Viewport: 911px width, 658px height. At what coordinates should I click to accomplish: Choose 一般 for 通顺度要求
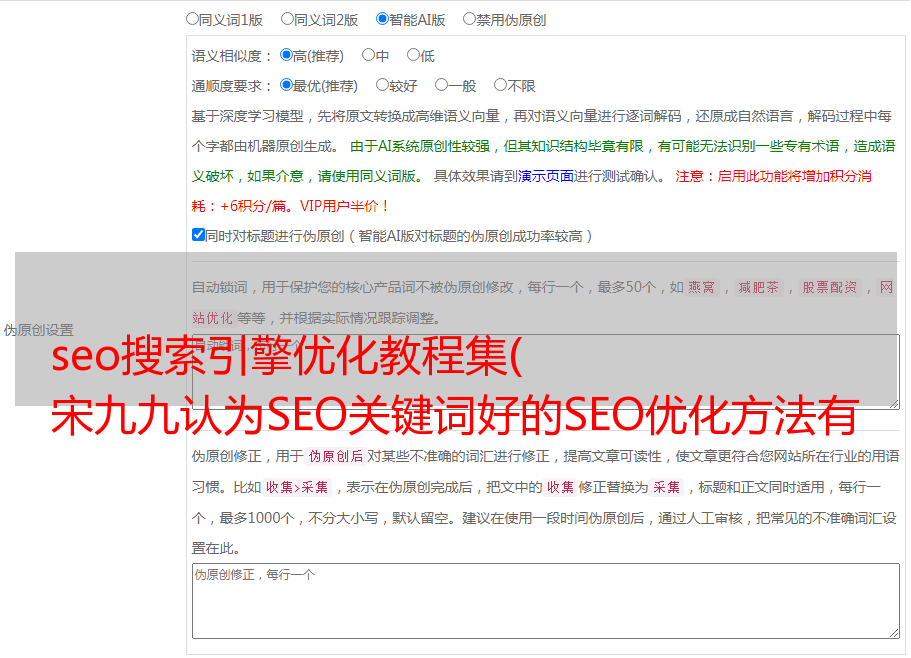pyautogui.click(x=442, y=86)
